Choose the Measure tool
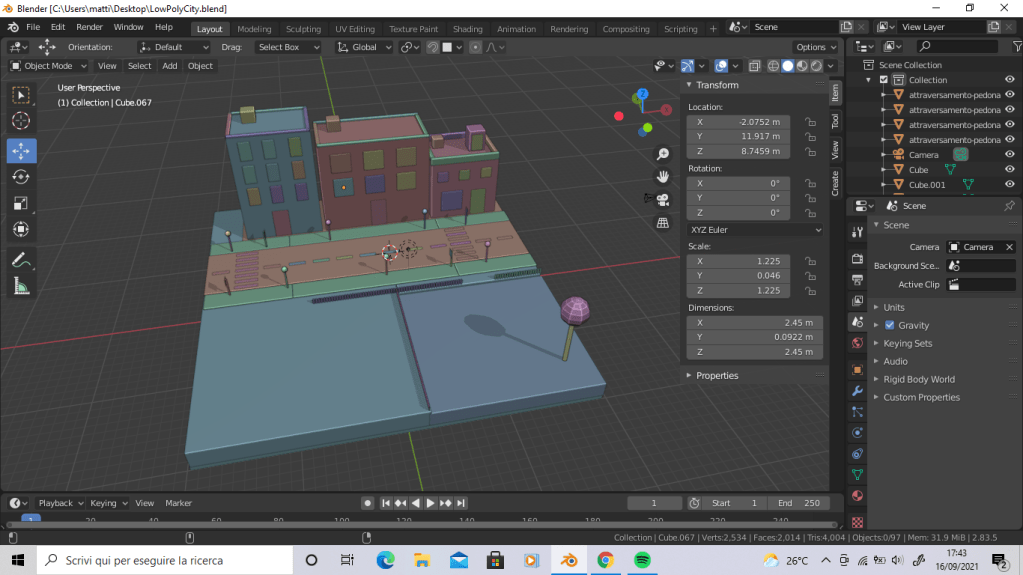Image resolution: width=1023 pixels, height=575 pixels. point(21,286)
